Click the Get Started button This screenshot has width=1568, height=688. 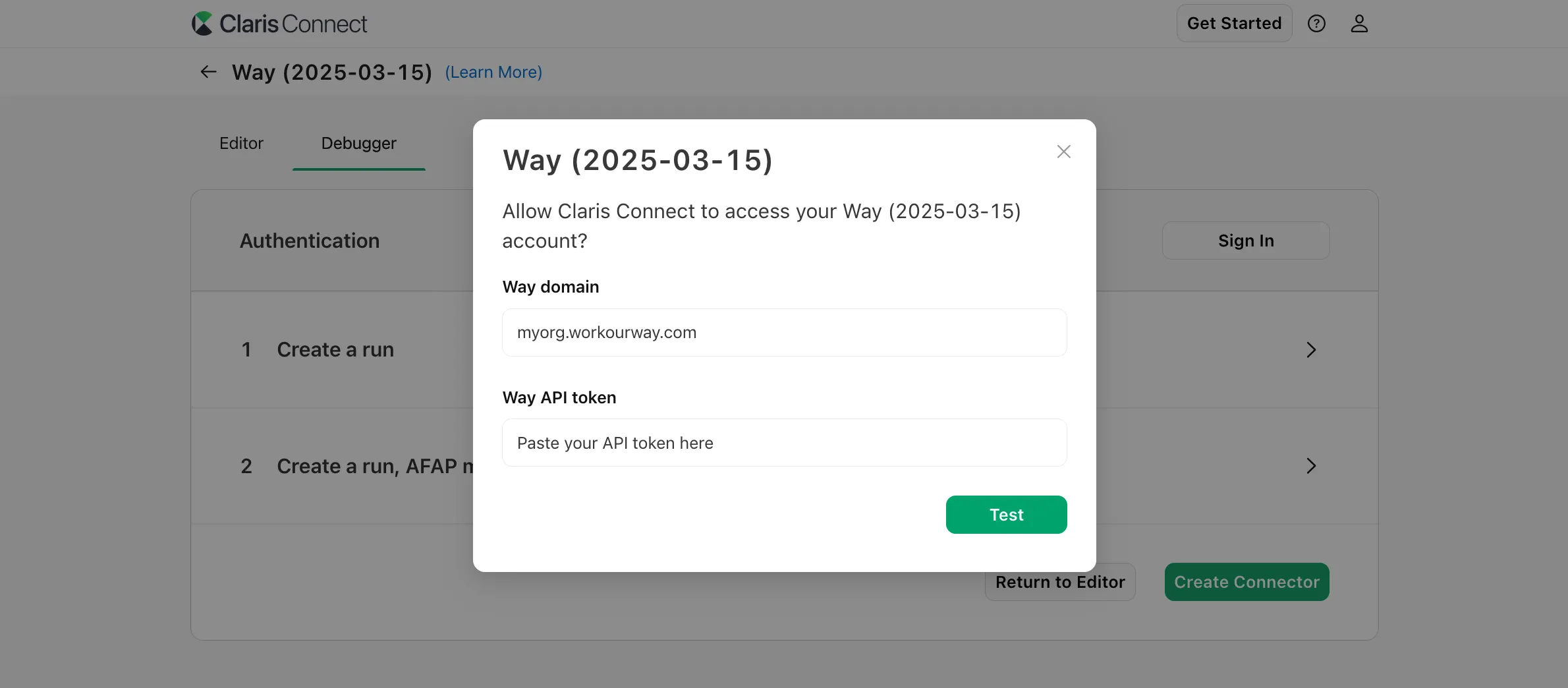(1233, 22)
